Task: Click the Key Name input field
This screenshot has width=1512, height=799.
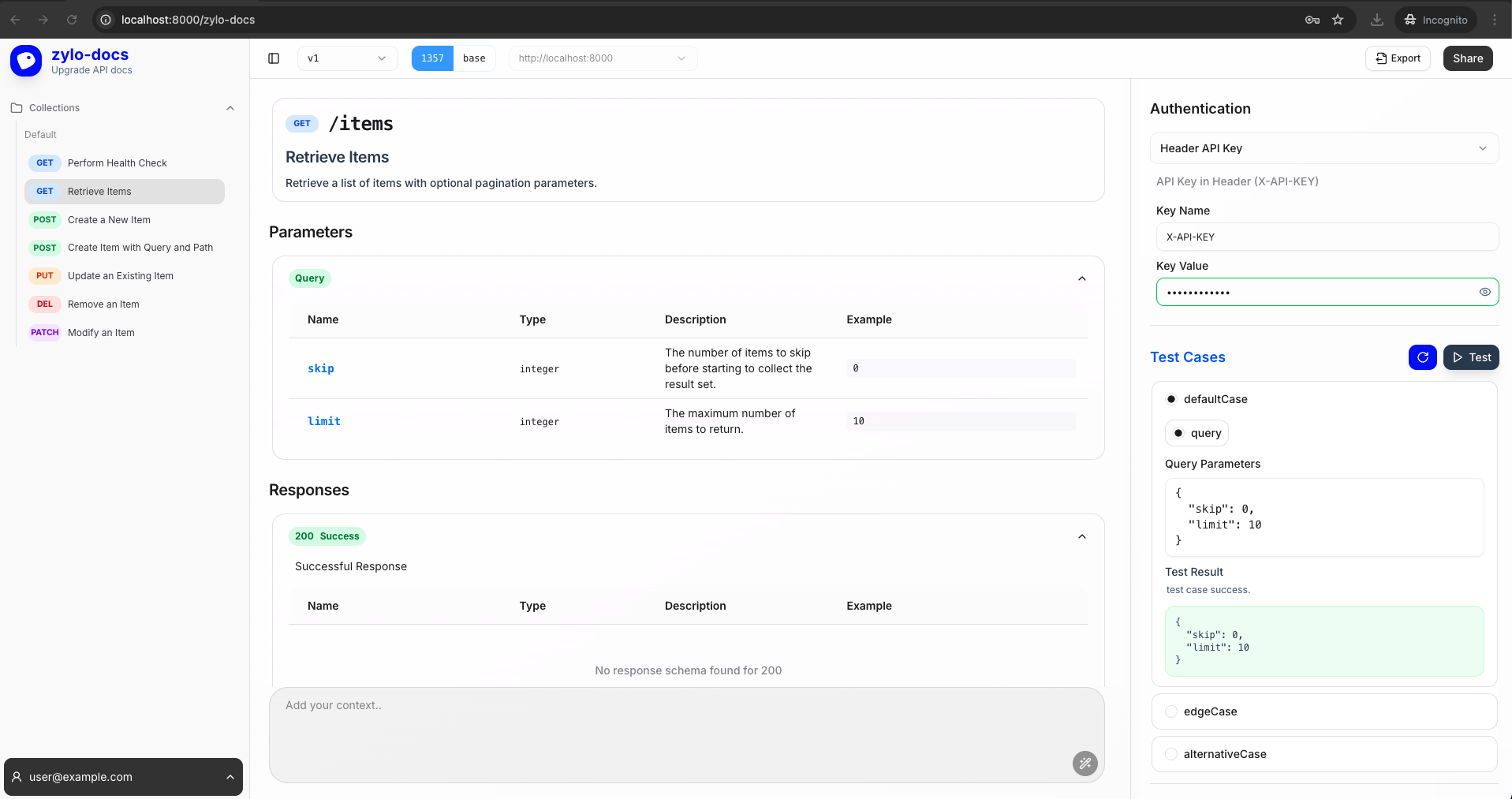Action: [x=1327, y=237]
